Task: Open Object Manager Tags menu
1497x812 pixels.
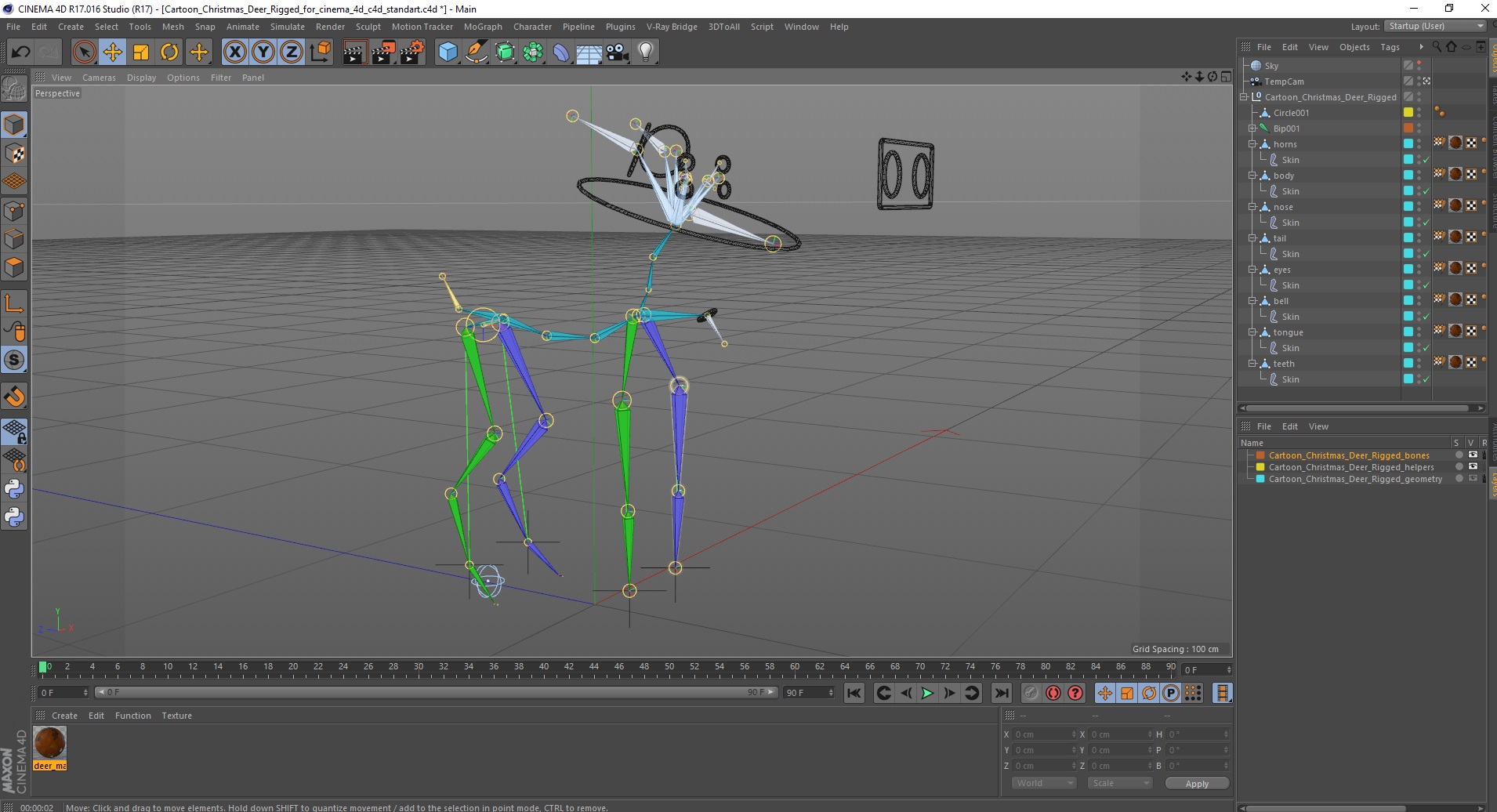Action: tap(1390, 47)
